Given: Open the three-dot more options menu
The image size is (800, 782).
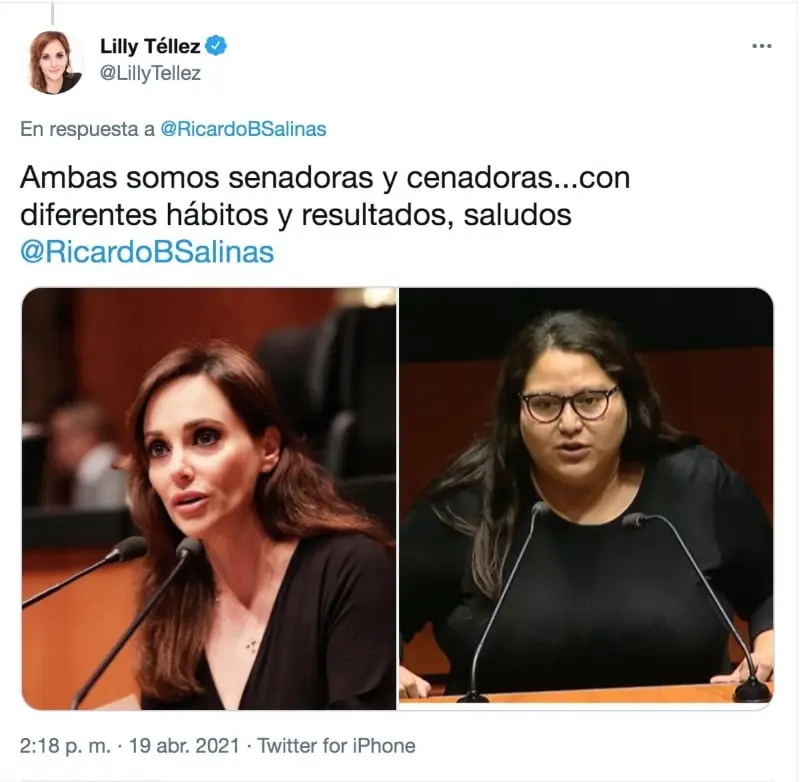Looking at the screenshot, I should pos(762,46).
